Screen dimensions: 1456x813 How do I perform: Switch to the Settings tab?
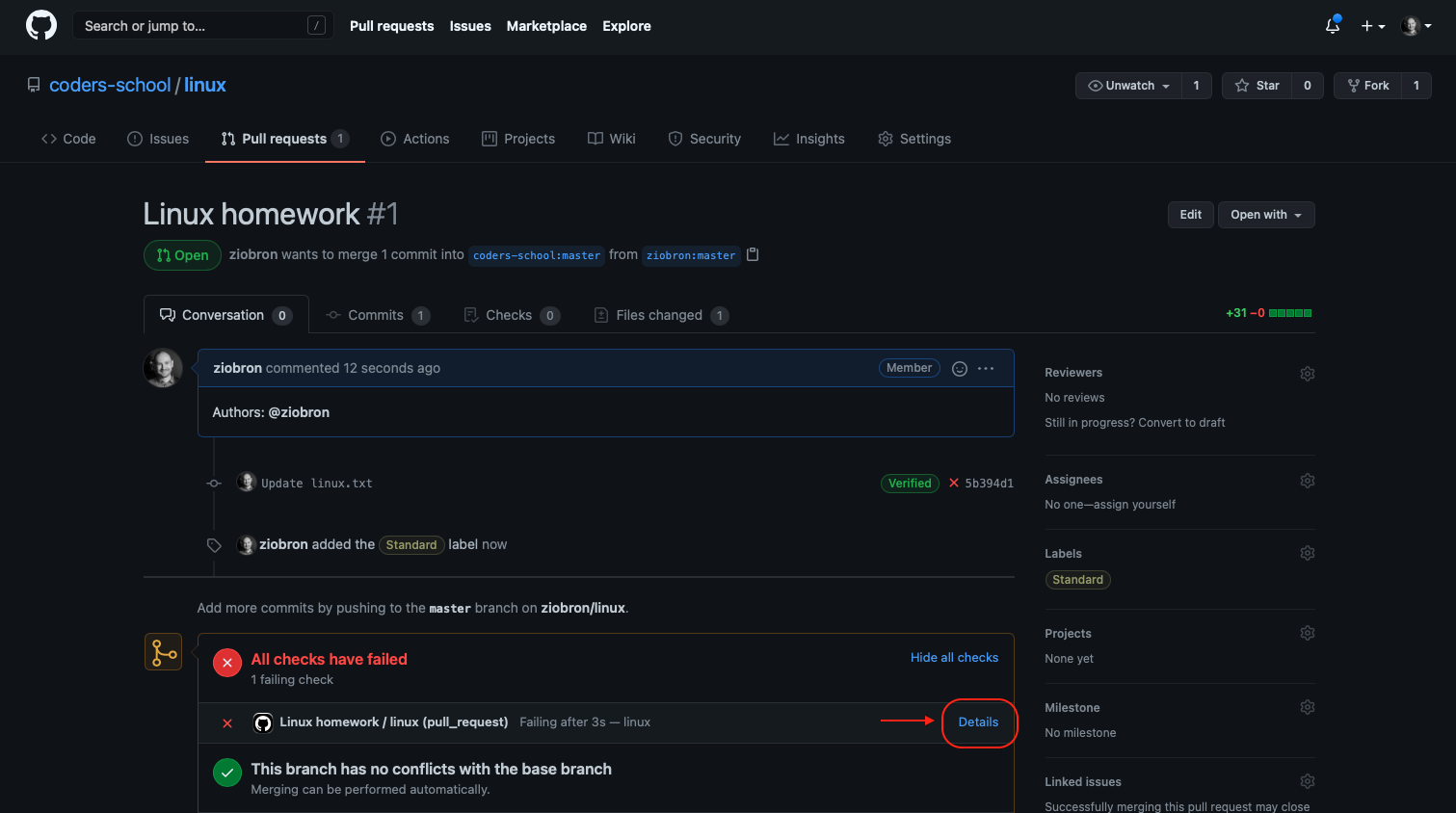(914, 139)
